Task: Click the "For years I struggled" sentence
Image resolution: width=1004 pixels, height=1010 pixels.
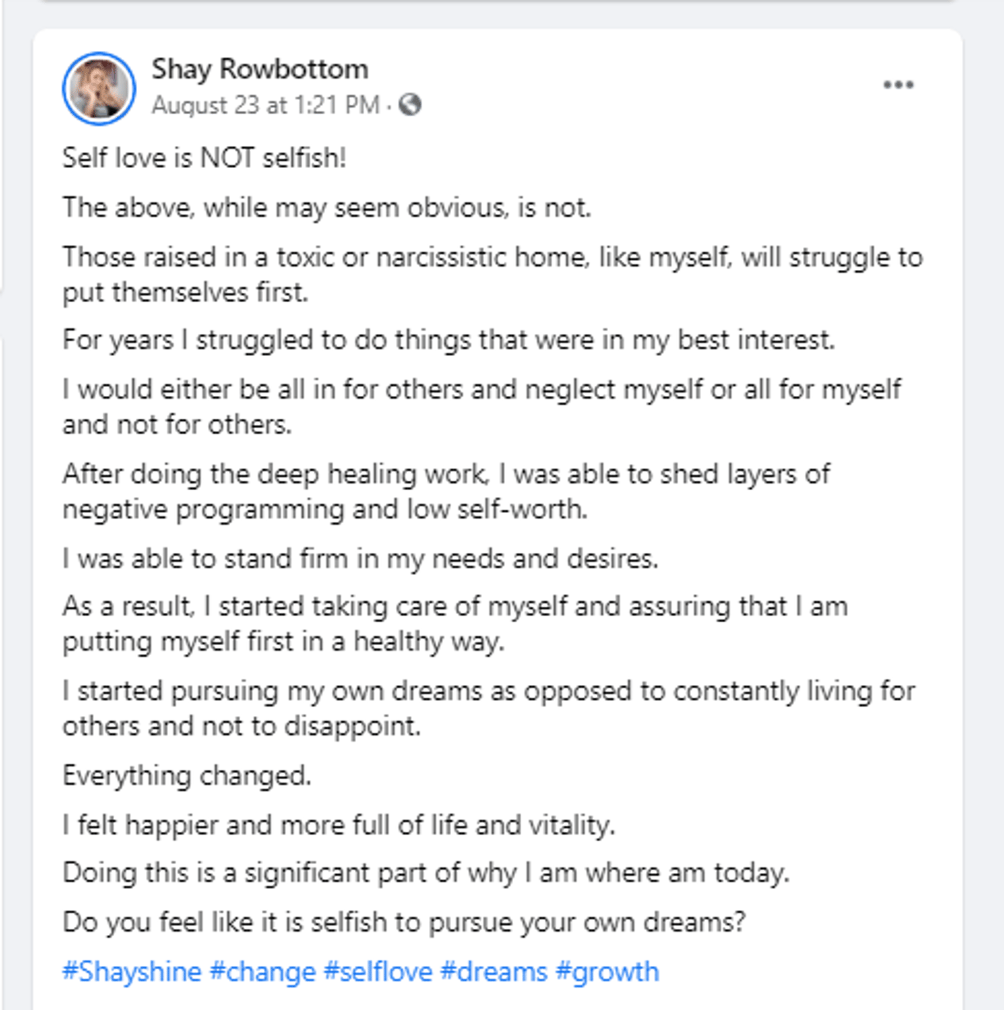Action: 448,339
